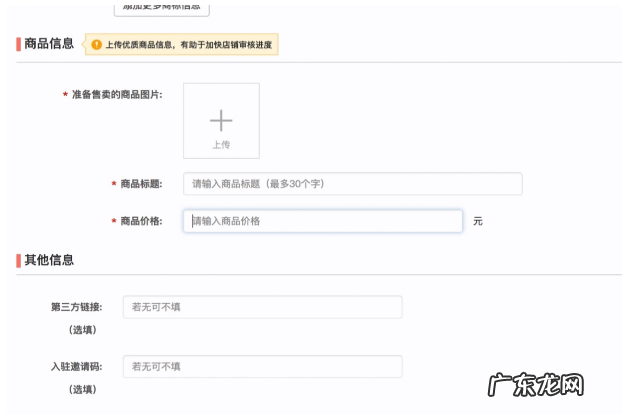Image resolution: width=622 pixels, height=414 pixels.
Task: Click the third-party link input field
Action: point(263,307)
